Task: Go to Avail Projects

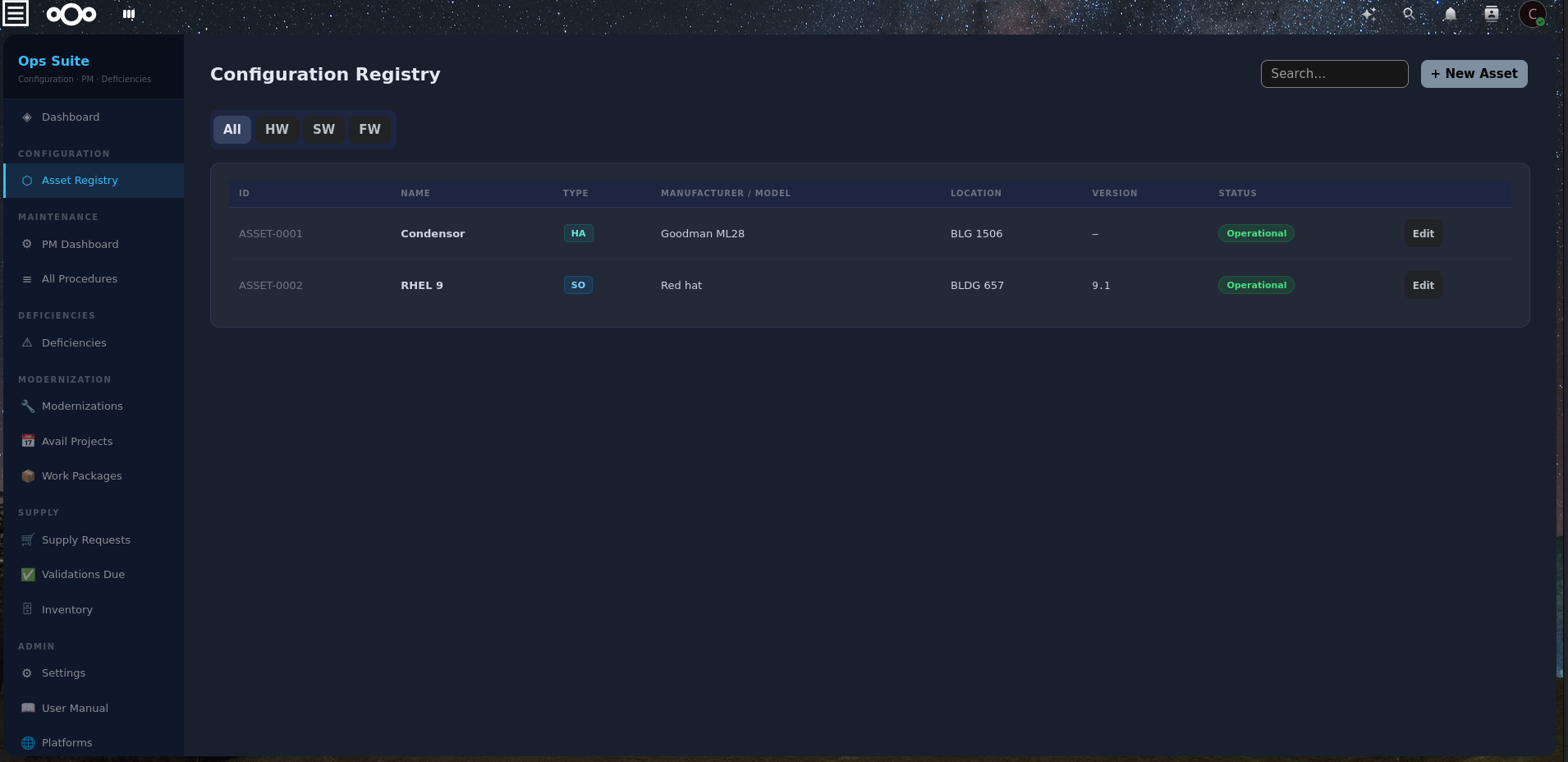Action: [x=94, y=442]
